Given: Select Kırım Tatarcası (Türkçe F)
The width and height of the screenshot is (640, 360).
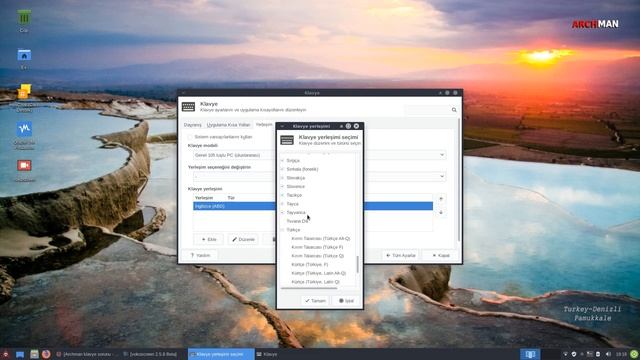Looking at the screenshot, I should point(317,247).
